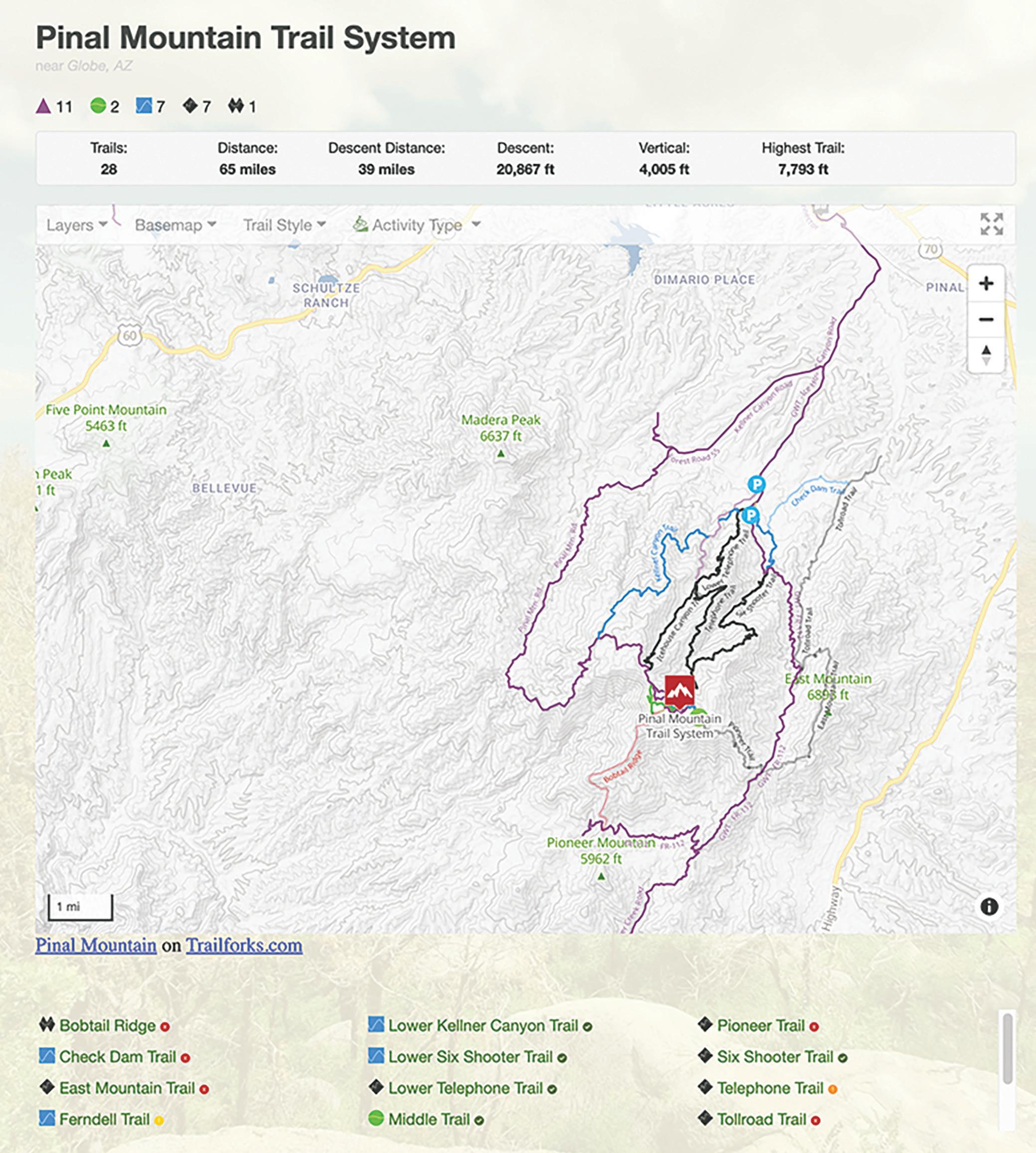Image resolution: width=1036 pixels, height=1153 pixels.
Task: Click the purple triangle trail count icon
Action: point(43,106)
